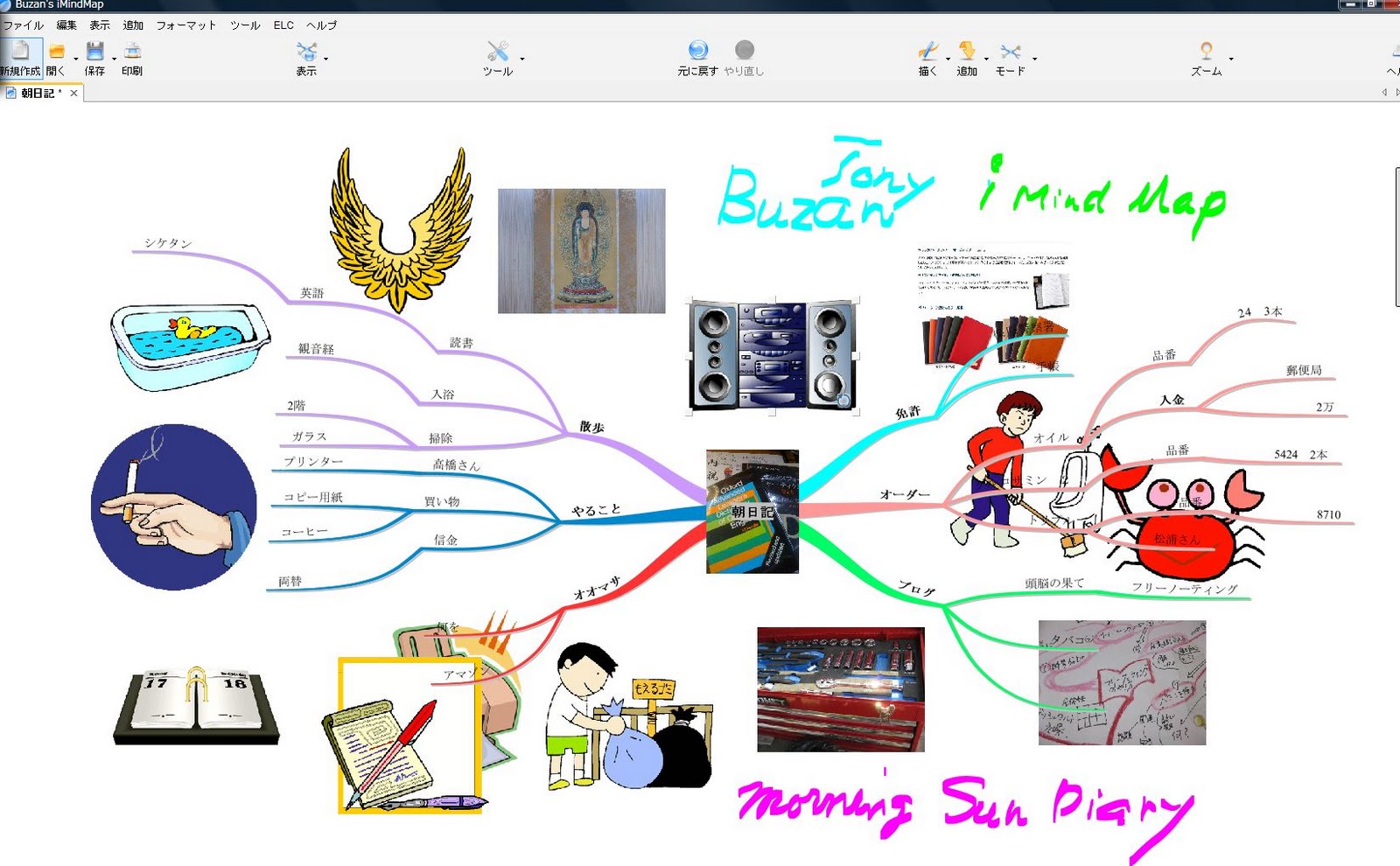The width and height of the screenshot is (1400, 866).
Task: Click the 印刷 (Print) printer icon
Action: pos(132,51)
